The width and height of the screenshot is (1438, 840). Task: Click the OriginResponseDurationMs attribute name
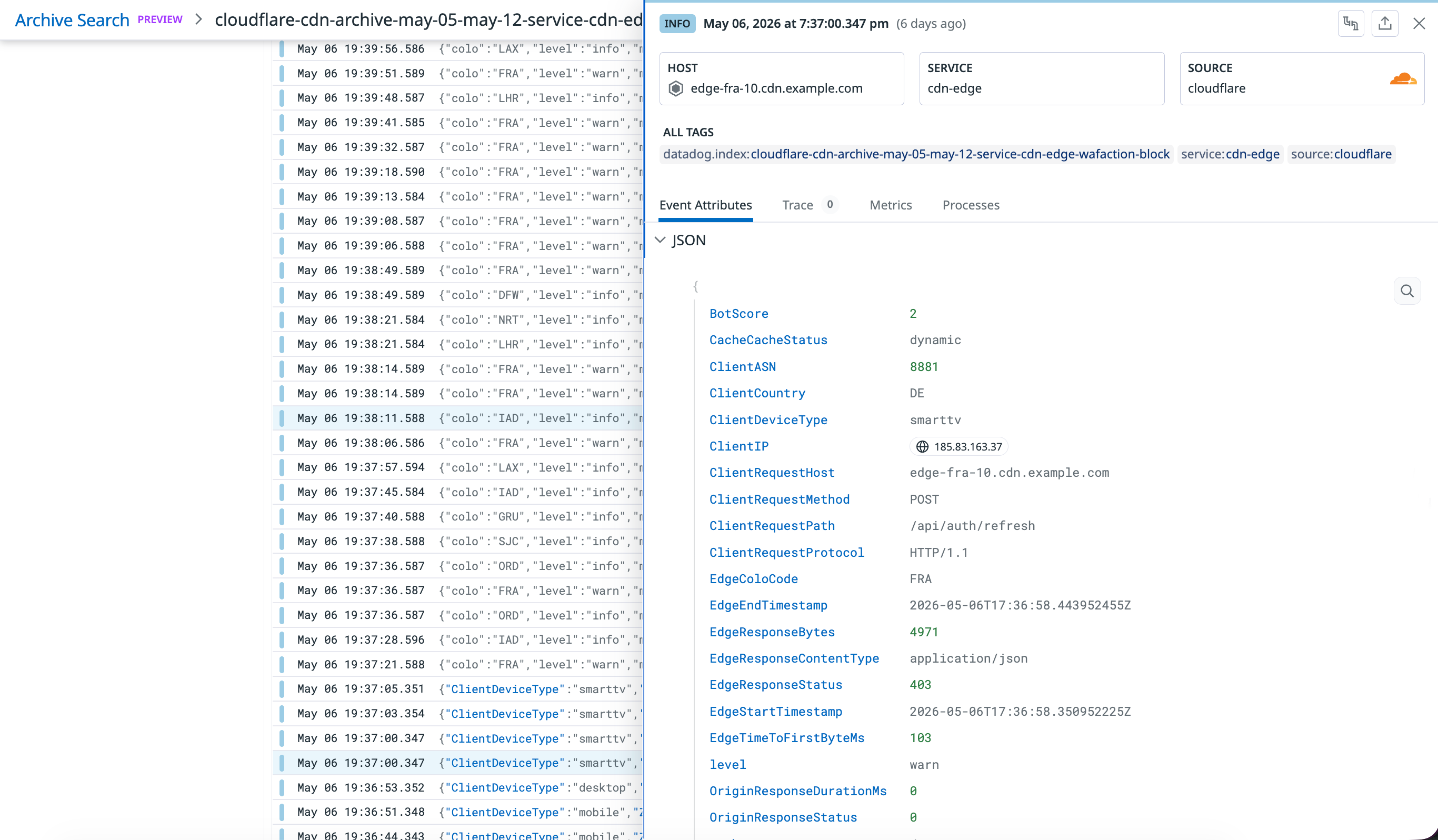(798, 791)
